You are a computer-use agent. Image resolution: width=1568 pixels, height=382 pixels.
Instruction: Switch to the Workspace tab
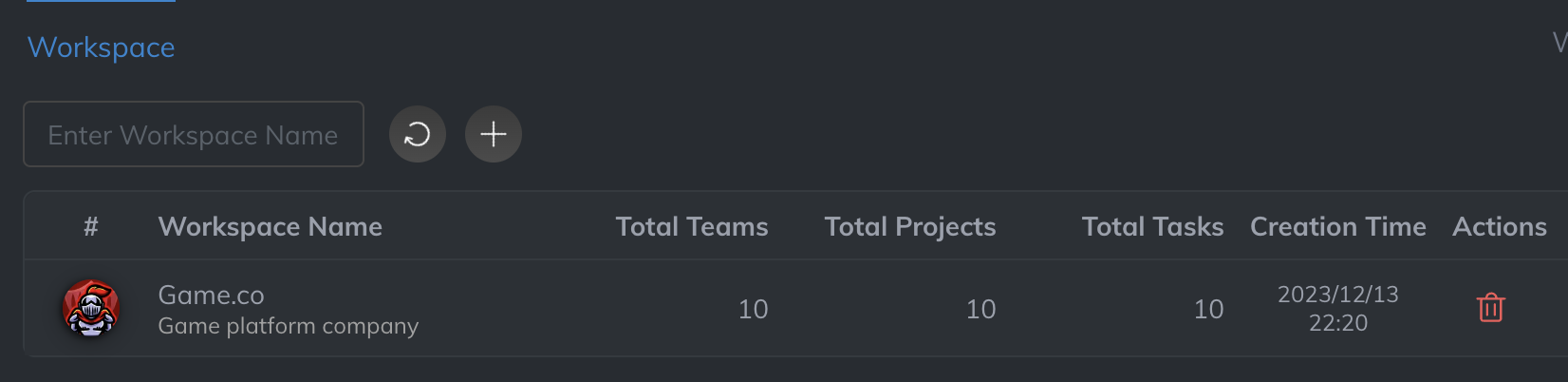(102, 47)
